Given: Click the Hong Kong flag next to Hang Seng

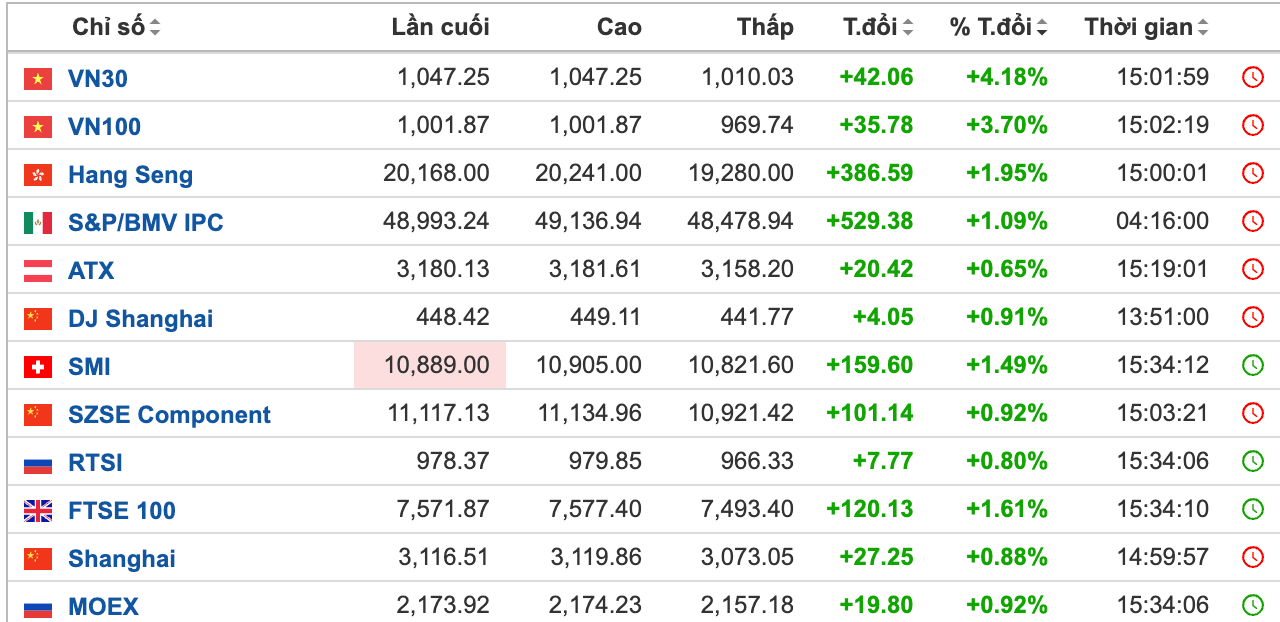Looking at the screenshot, I should (x=38, y=175).
